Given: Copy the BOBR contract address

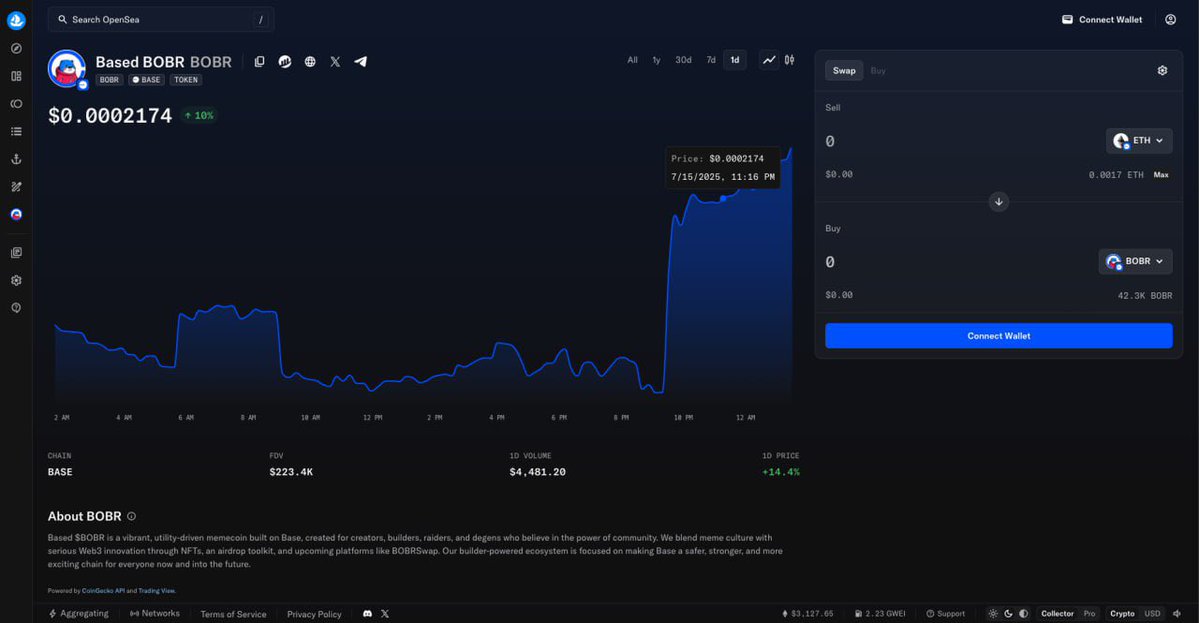Looking at the screenshot, I should pyautogui.click(x=260, y=61).
